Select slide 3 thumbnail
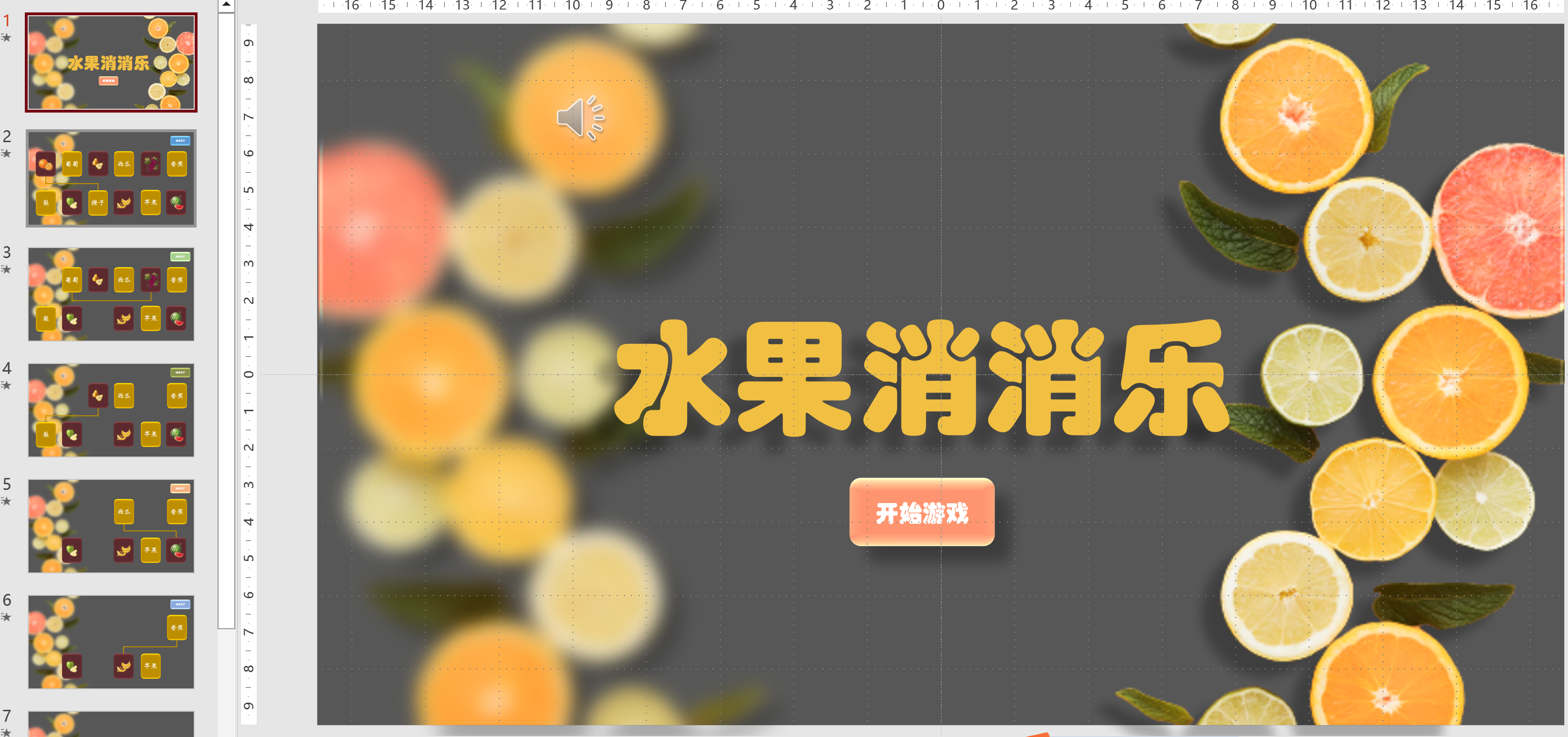The width and height of the screenshot is (1568, 737). pyautogui.click(x=111, y=294)
